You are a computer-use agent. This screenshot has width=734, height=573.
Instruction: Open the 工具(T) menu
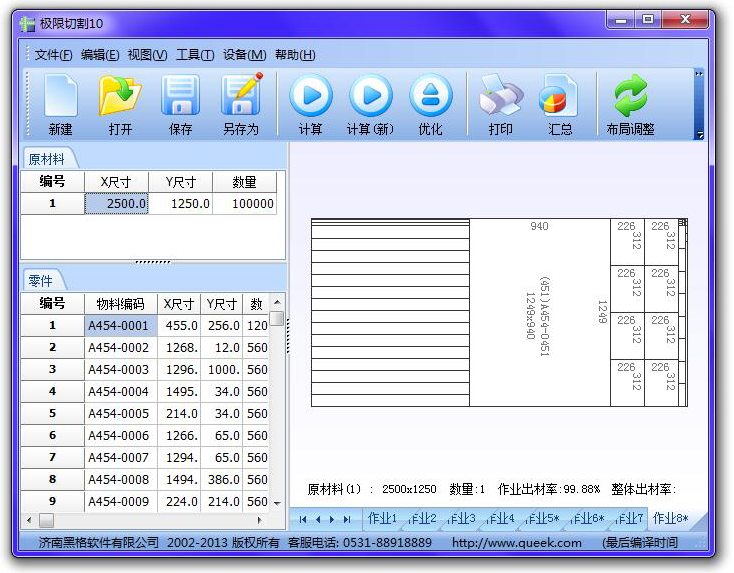[195, 55]
